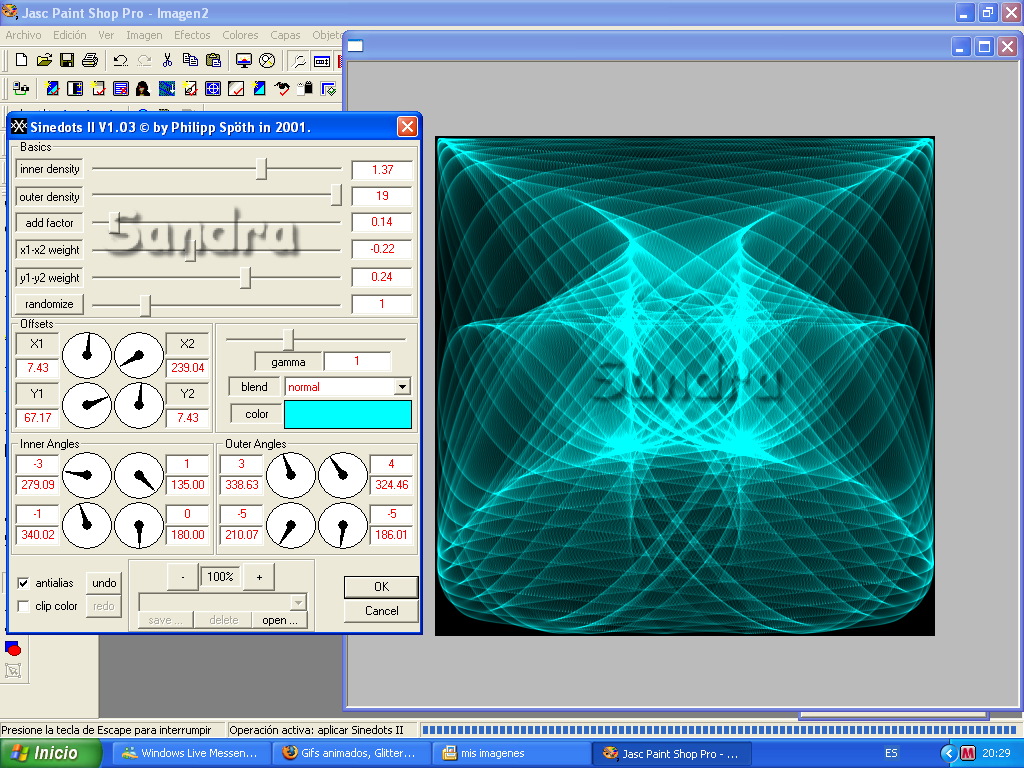This screenshot has width=1024, height=768.
Task: Click the connected computer and camera icon
Action: click(21, 89)
